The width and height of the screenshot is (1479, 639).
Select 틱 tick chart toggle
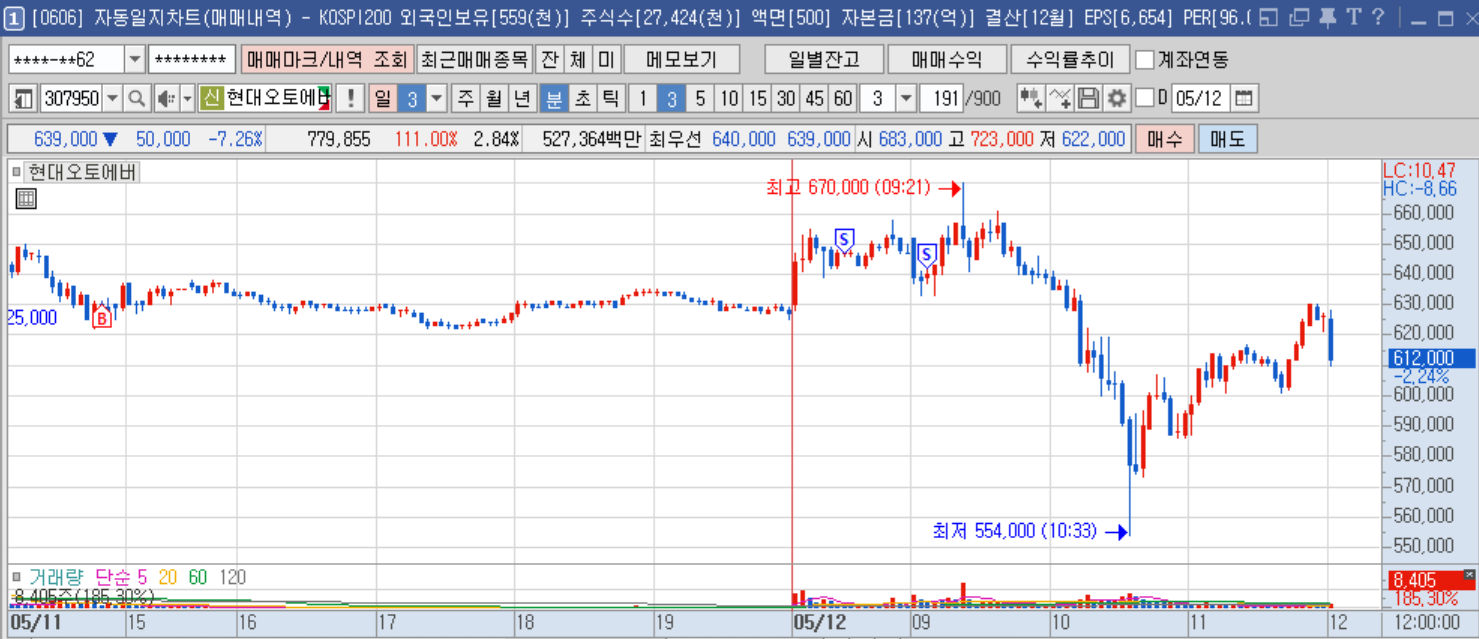click(611, 98)
